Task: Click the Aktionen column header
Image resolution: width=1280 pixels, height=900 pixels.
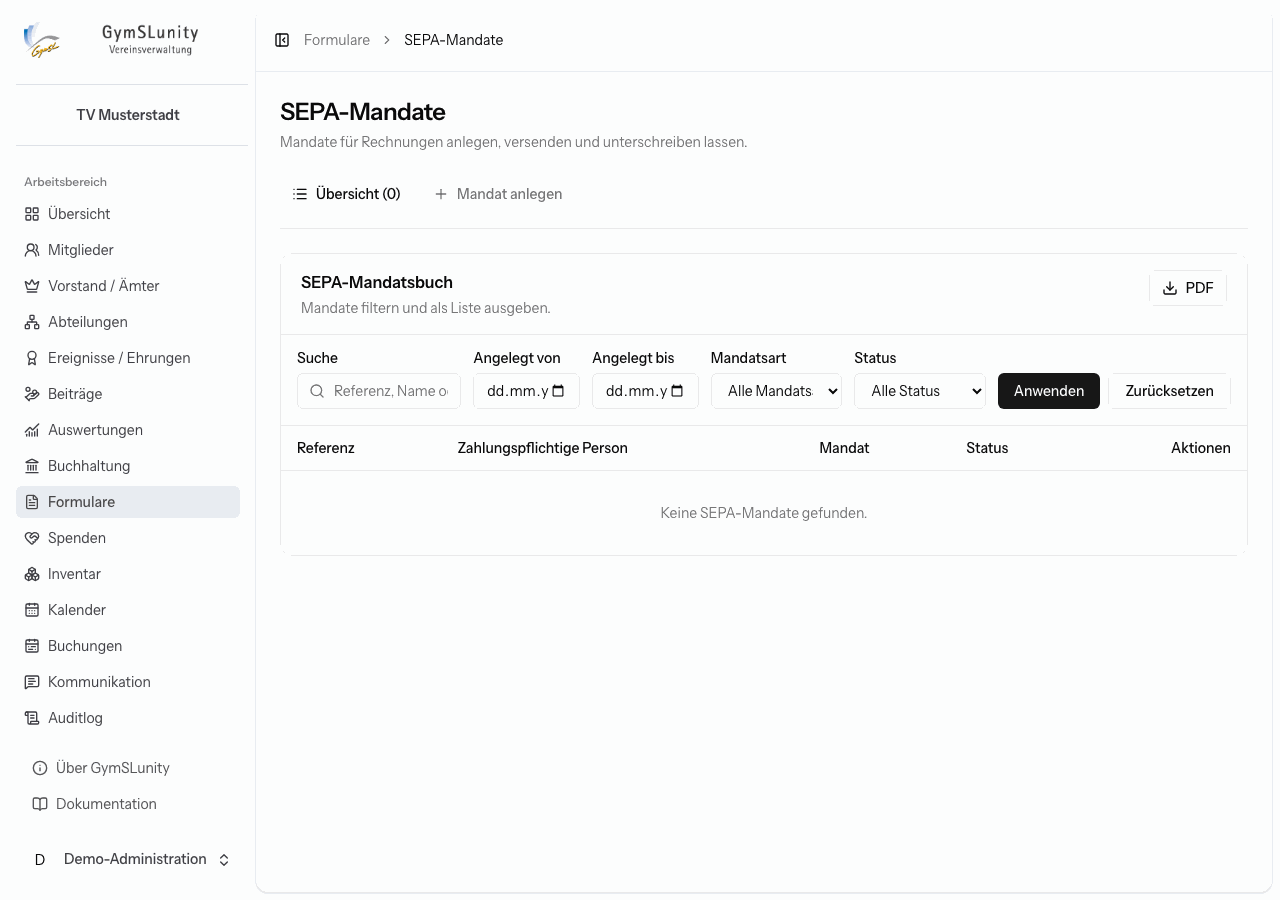Action: (1201, 448)
